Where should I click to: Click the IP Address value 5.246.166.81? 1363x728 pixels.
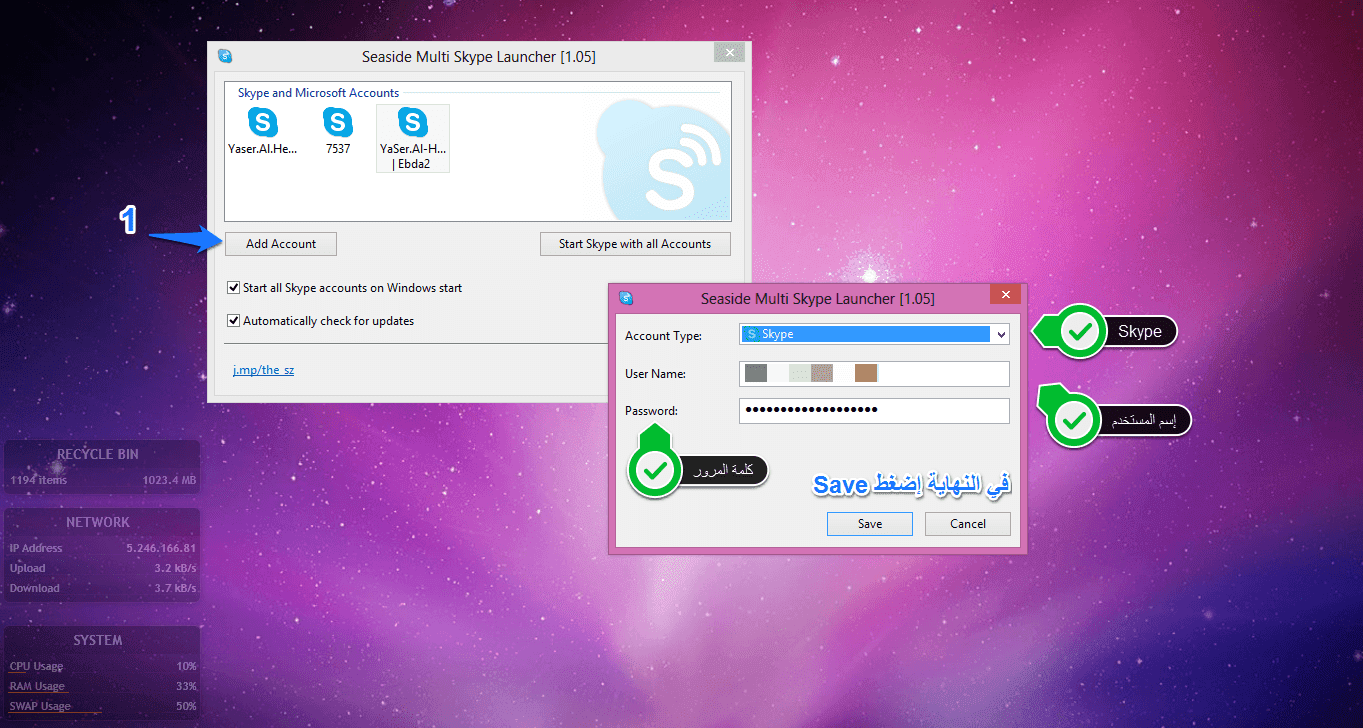(161, 548)
